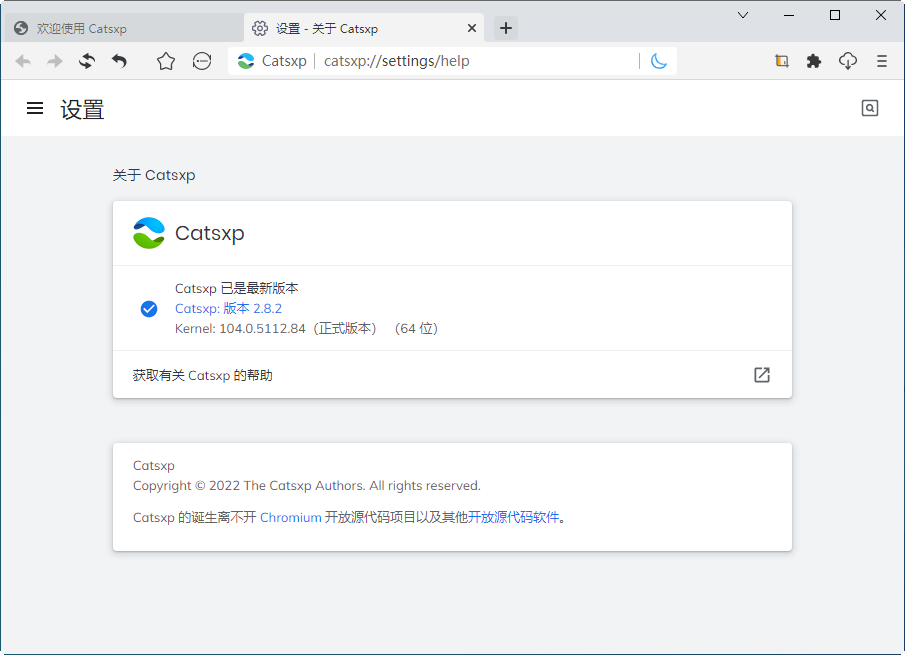Click the globe icon on the welcome tab
905x655 pixels.
[21, 28]
